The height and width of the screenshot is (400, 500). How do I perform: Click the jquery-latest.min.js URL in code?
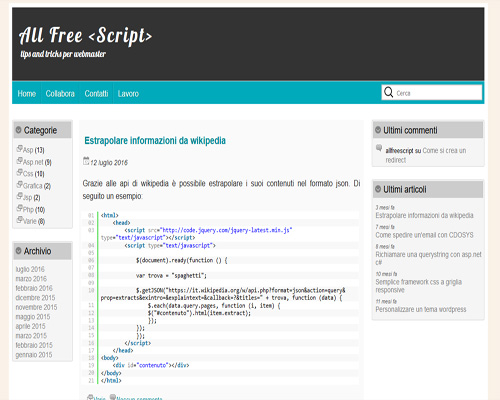226,230
